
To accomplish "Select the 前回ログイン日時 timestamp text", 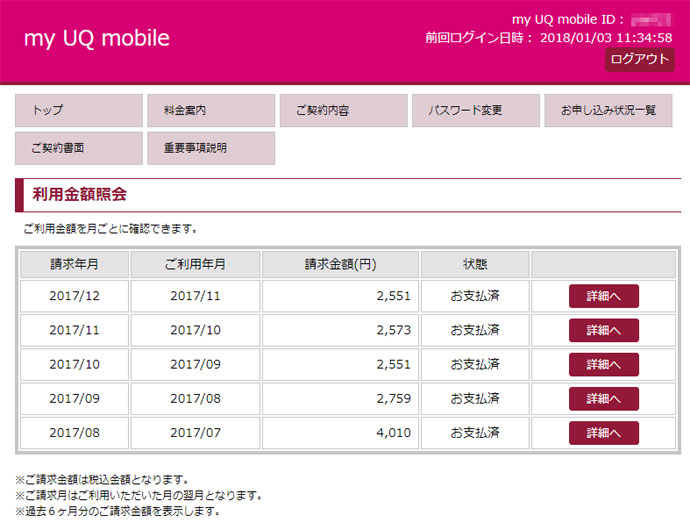I will tap(549, 38).
